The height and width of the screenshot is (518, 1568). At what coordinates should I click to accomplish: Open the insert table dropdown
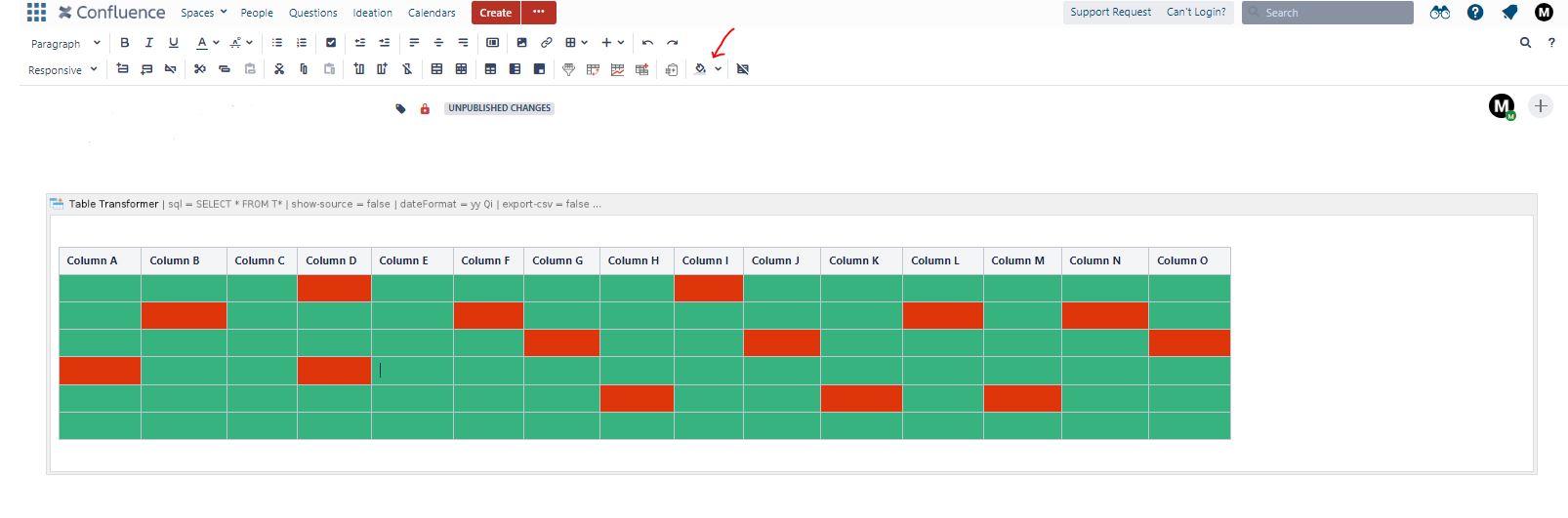point(576,43)
